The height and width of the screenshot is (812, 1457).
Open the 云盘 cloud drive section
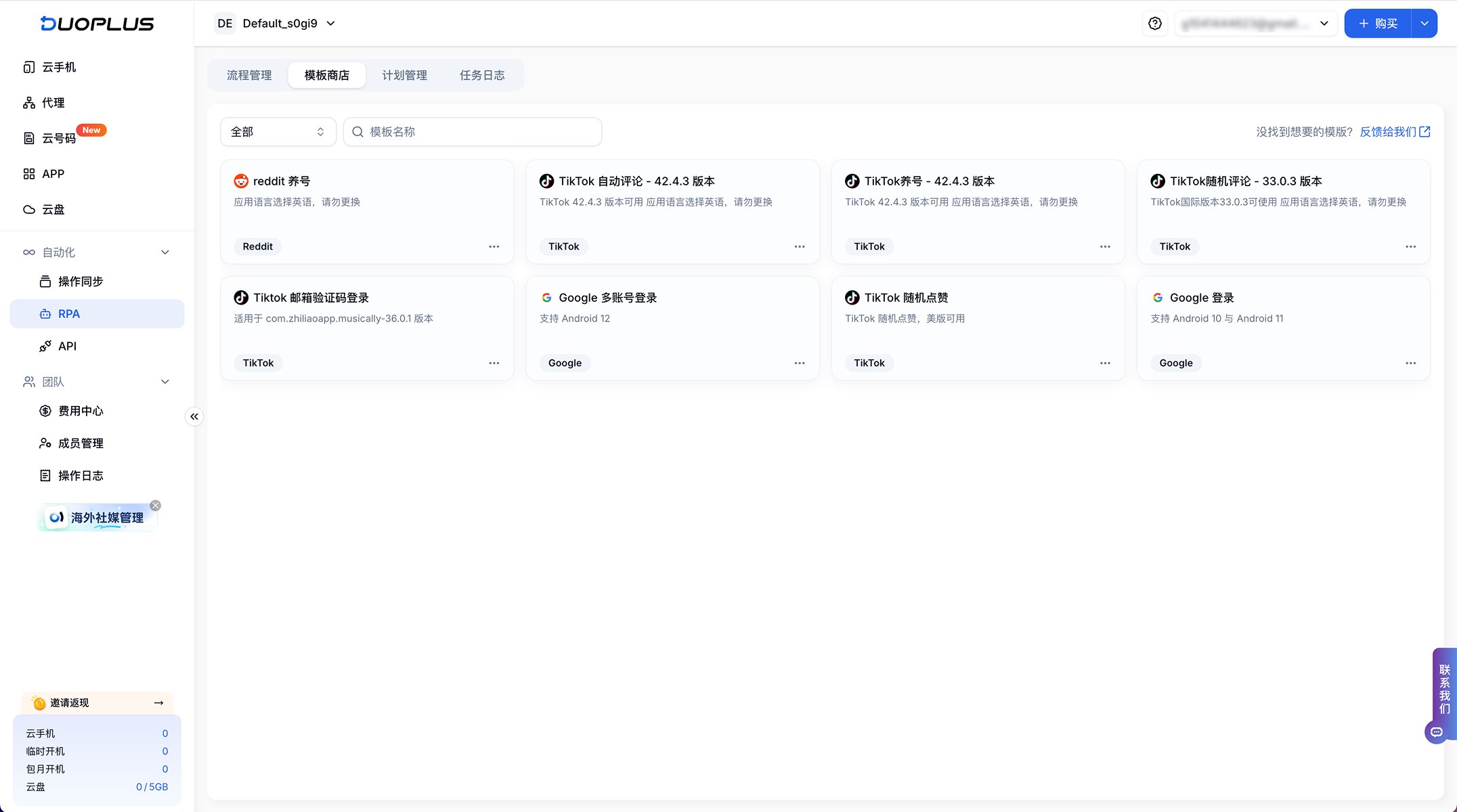click(x=97, y=210)
